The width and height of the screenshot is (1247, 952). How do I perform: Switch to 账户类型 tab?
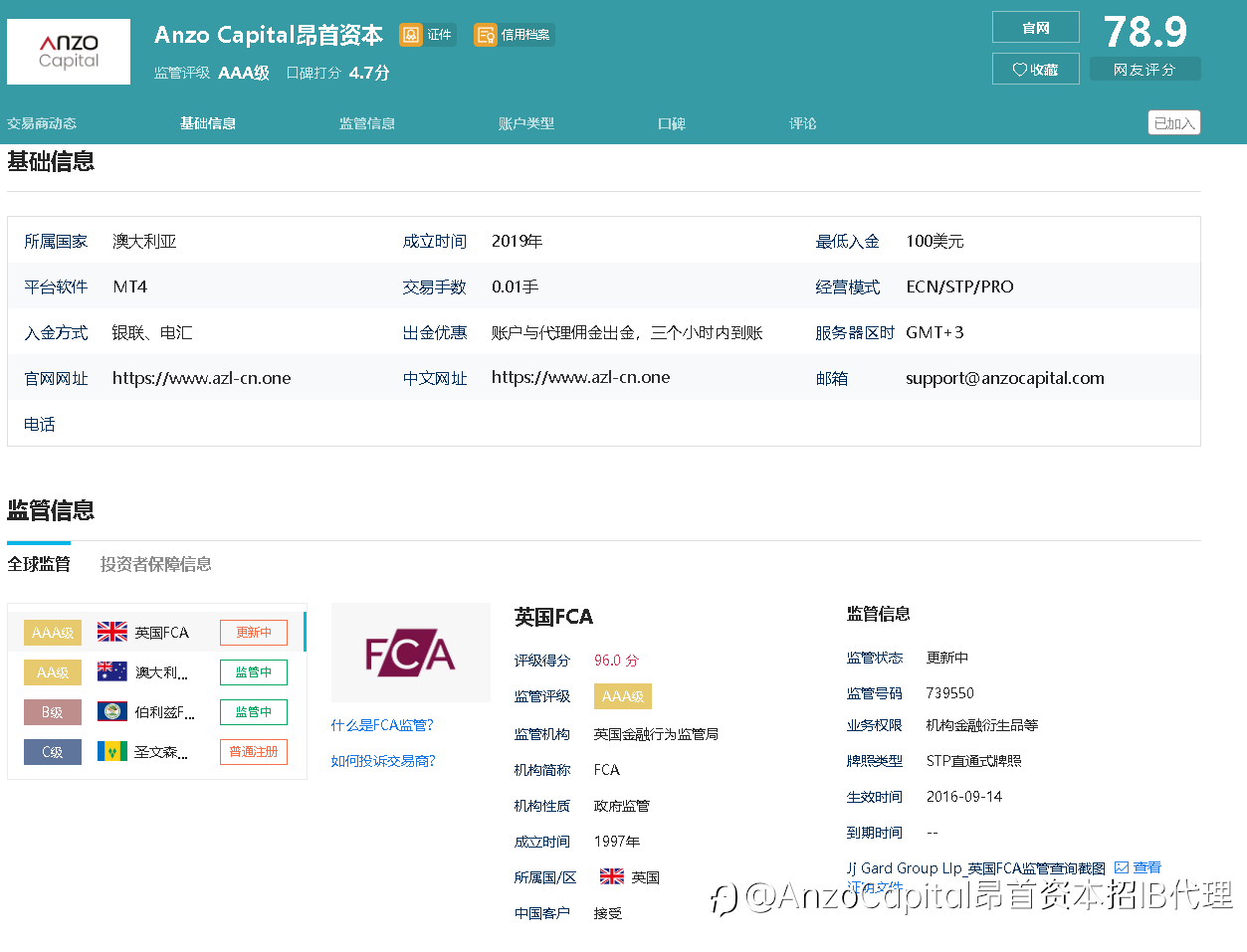click(x=526, y=123)
